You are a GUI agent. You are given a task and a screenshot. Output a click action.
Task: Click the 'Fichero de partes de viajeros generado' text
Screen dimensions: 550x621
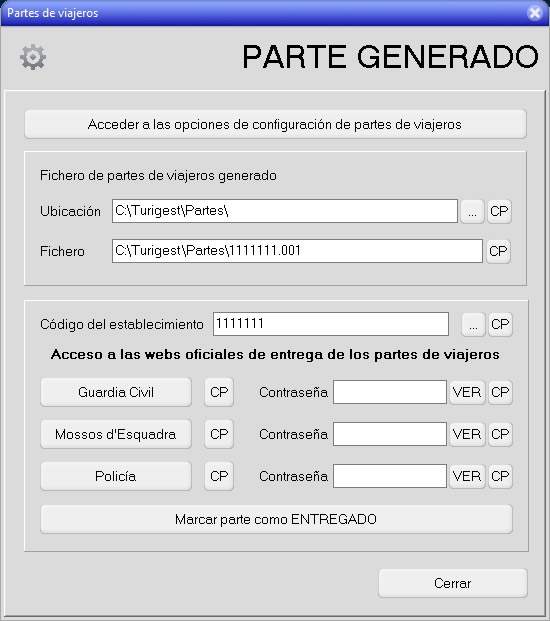[x=158, y=175]
